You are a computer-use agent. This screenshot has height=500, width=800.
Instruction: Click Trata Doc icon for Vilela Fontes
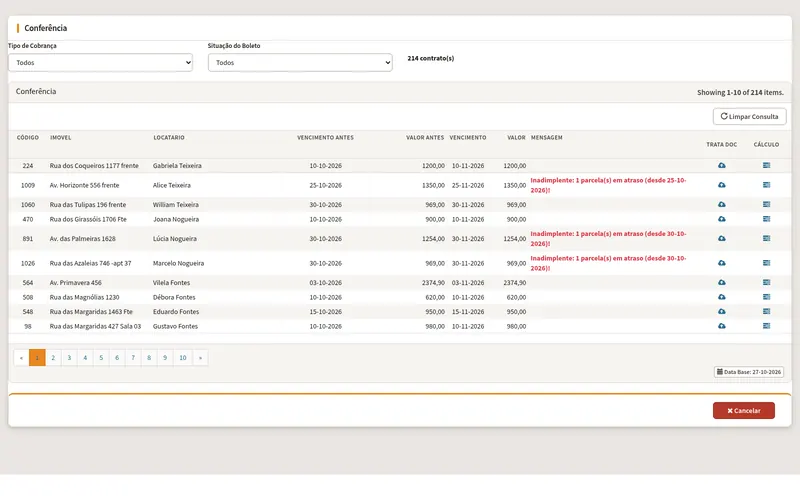[x=721, y=282]
